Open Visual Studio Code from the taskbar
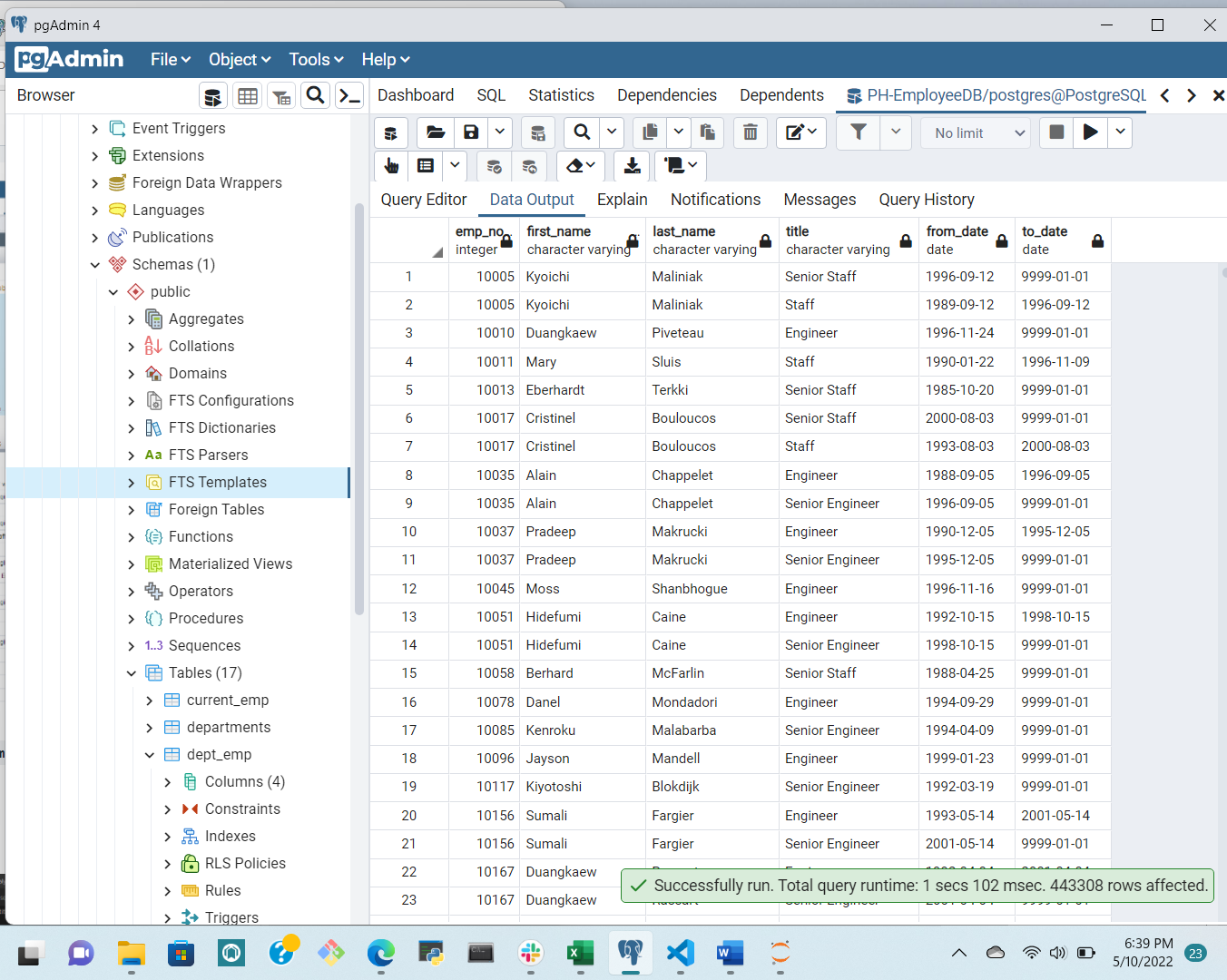Screen dimensions: 1227x980 point(680,953)
